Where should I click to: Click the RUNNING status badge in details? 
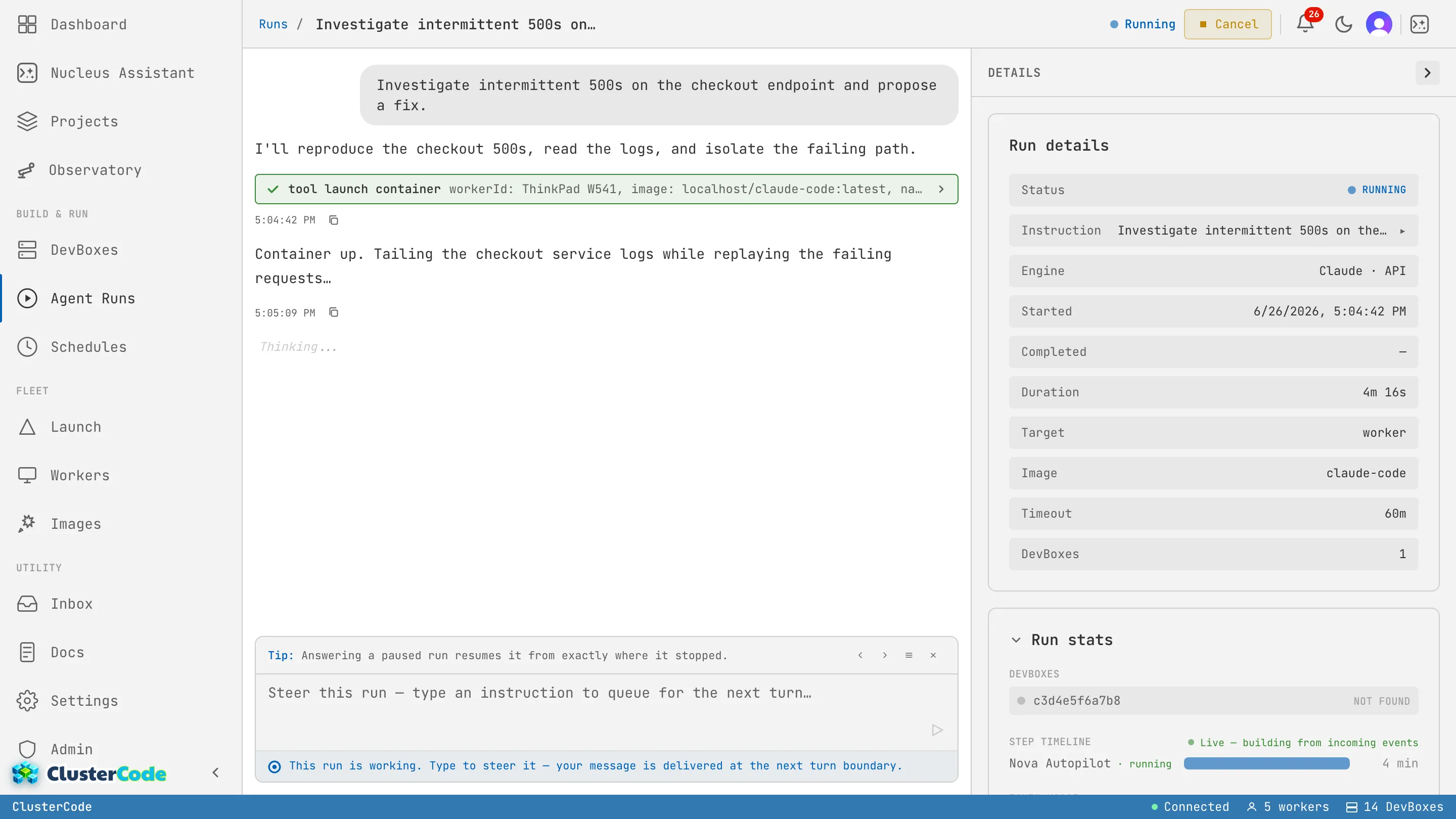(1376, 190)
